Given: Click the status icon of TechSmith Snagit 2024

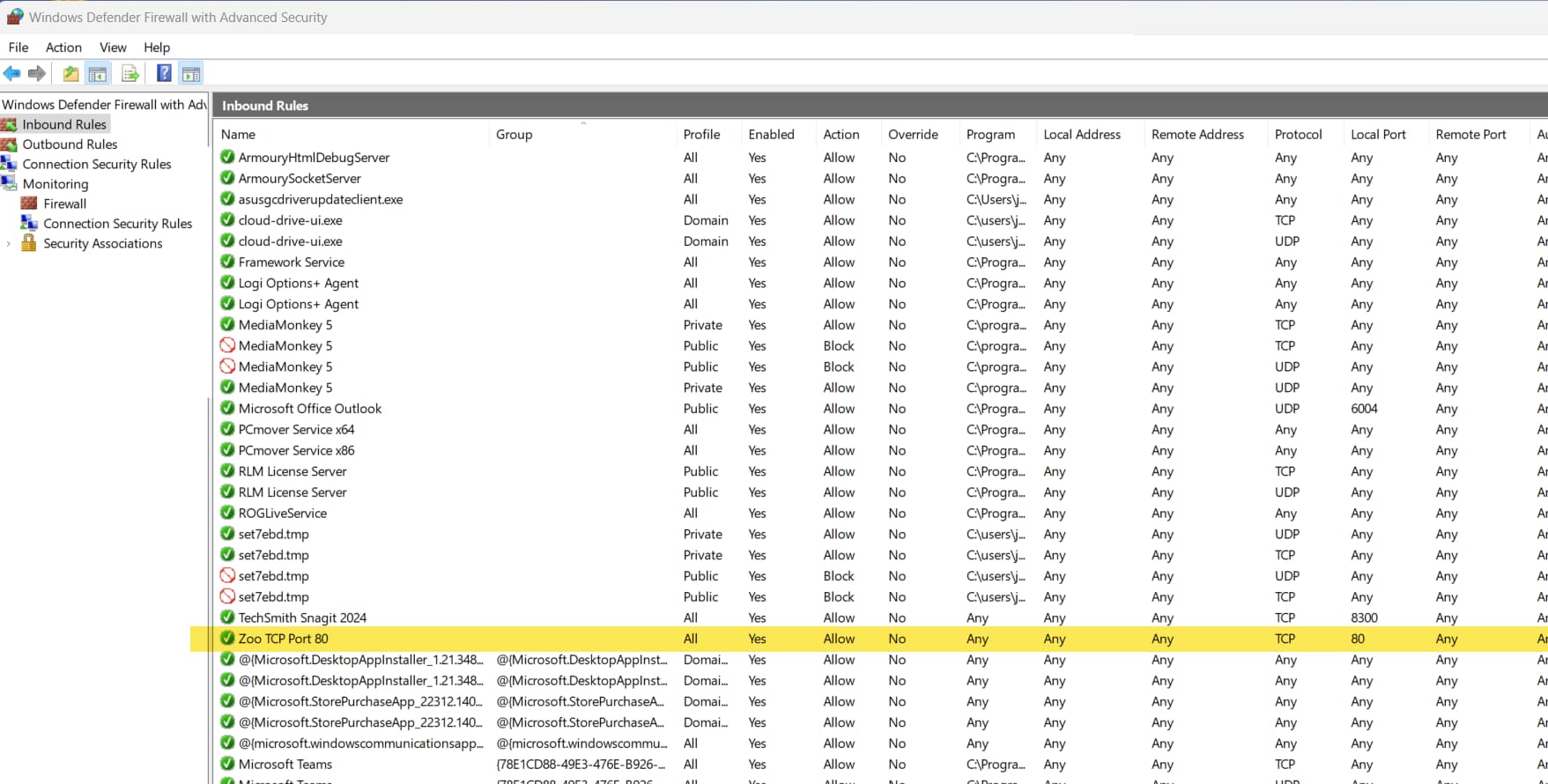Looking at the screenshot, I should pos(227,618).
